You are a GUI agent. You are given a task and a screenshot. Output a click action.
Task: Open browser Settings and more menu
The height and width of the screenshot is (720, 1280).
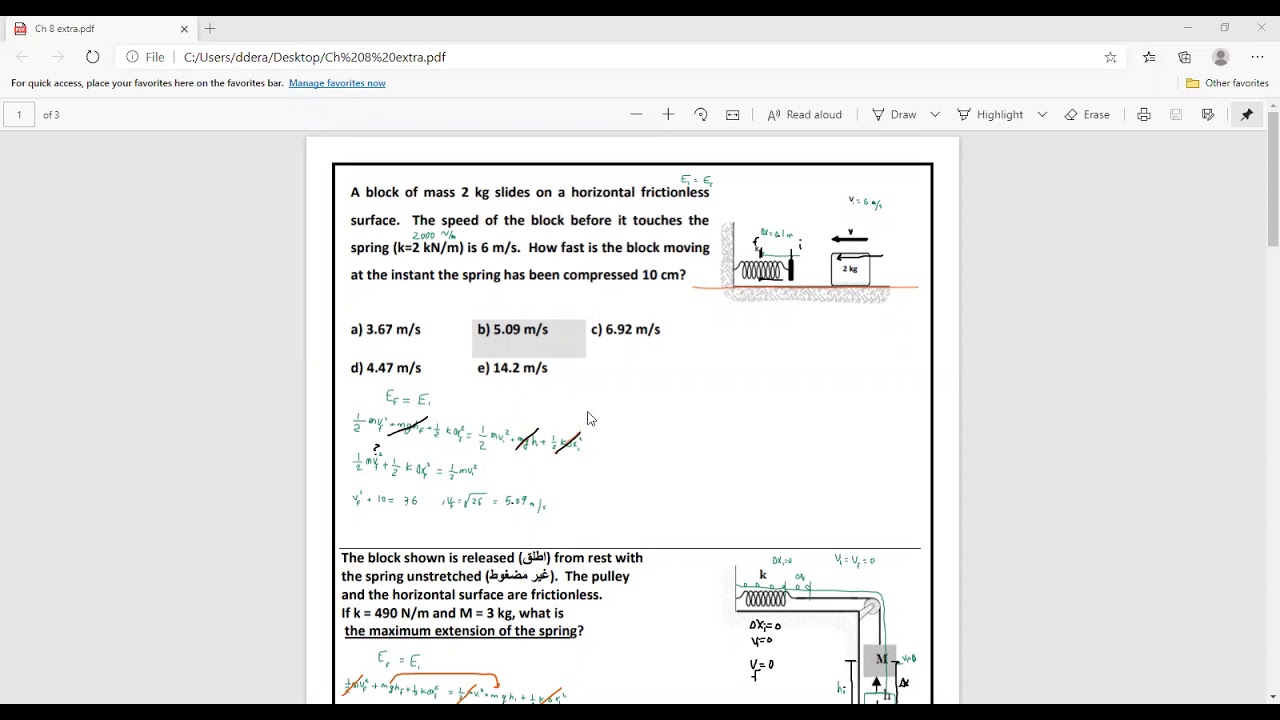pyautogui.click(x=1258, y=57)
